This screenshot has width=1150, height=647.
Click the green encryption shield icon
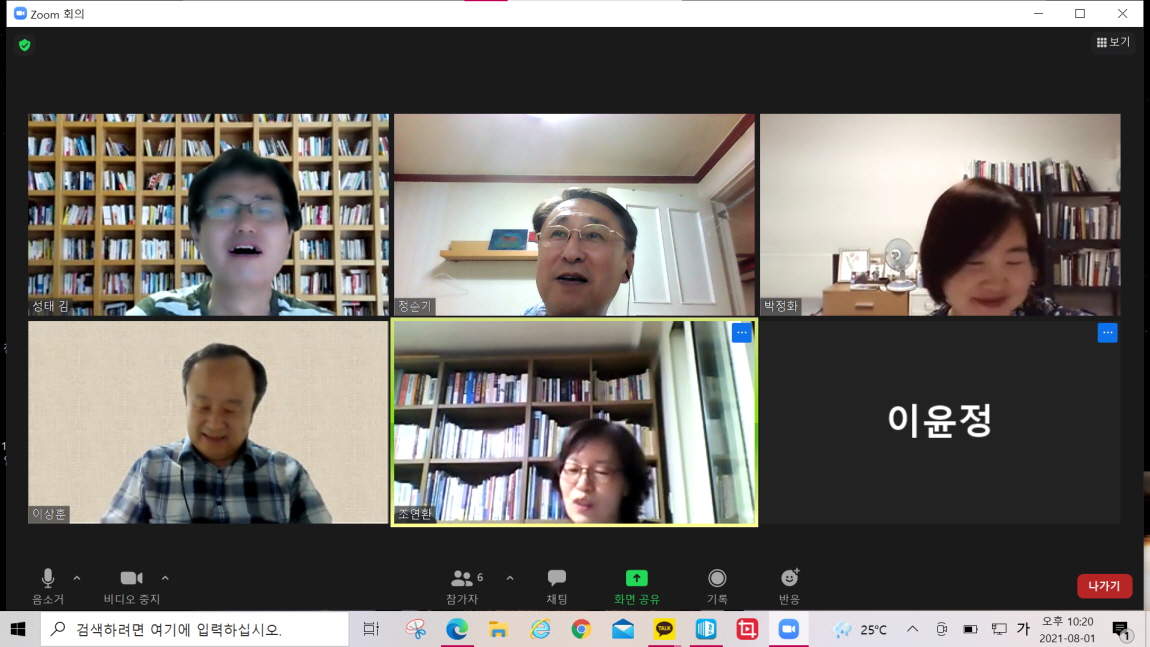pyautogui.click(x=25, y=45)
